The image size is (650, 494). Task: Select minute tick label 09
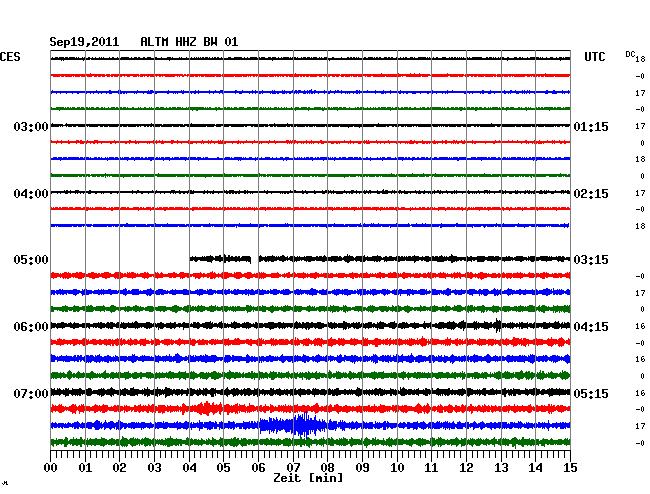point(362,467)
